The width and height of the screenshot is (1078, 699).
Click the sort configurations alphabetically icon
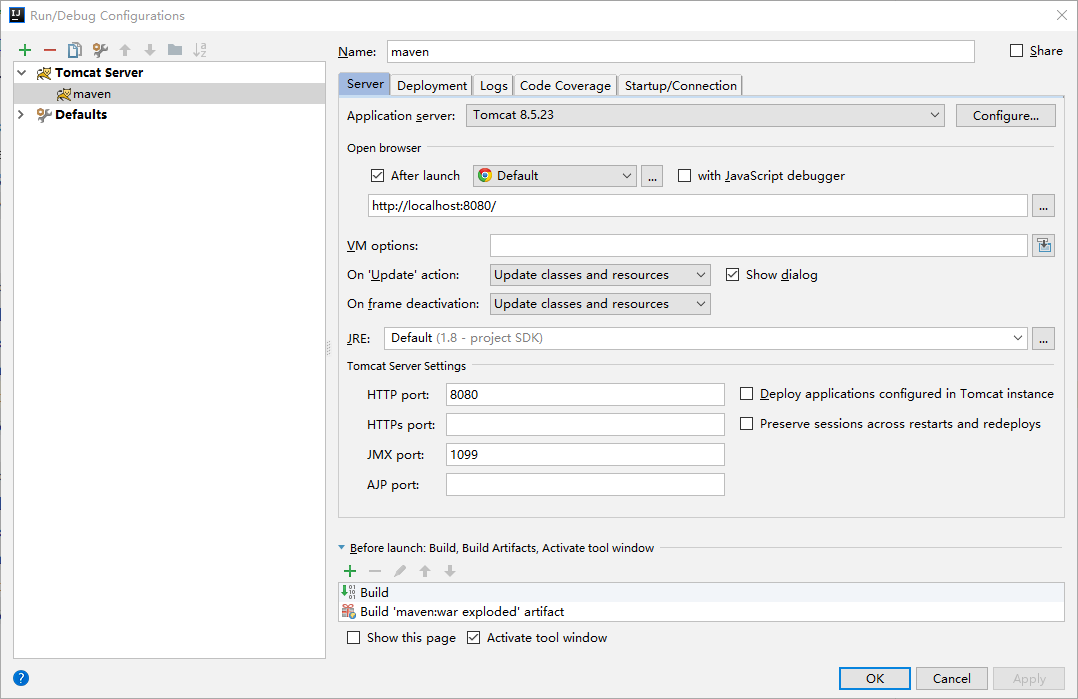pyautogui.click(x=200, y=50)
